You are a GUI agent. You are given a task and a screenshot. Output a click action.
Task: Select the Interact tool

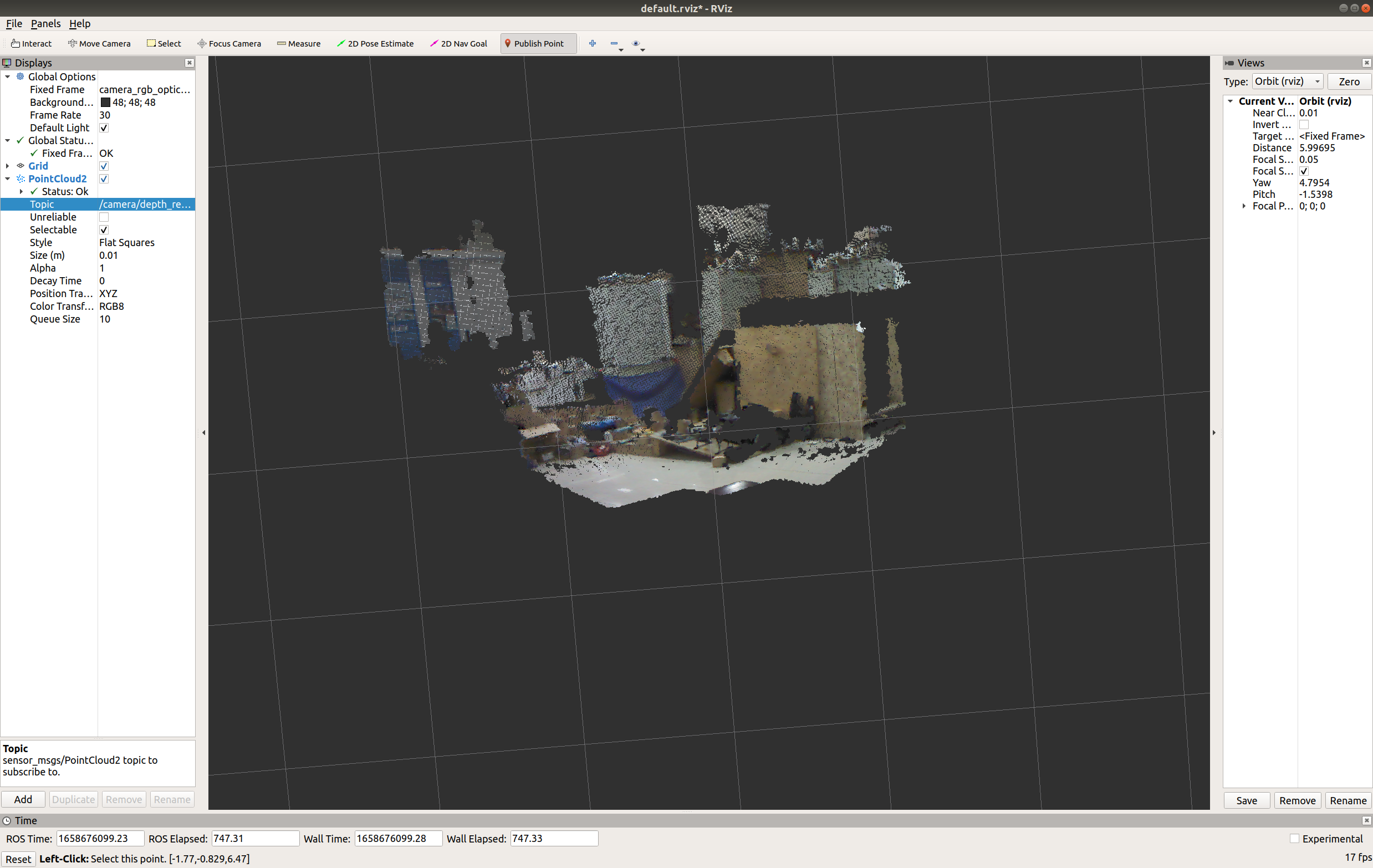(32, 43)
